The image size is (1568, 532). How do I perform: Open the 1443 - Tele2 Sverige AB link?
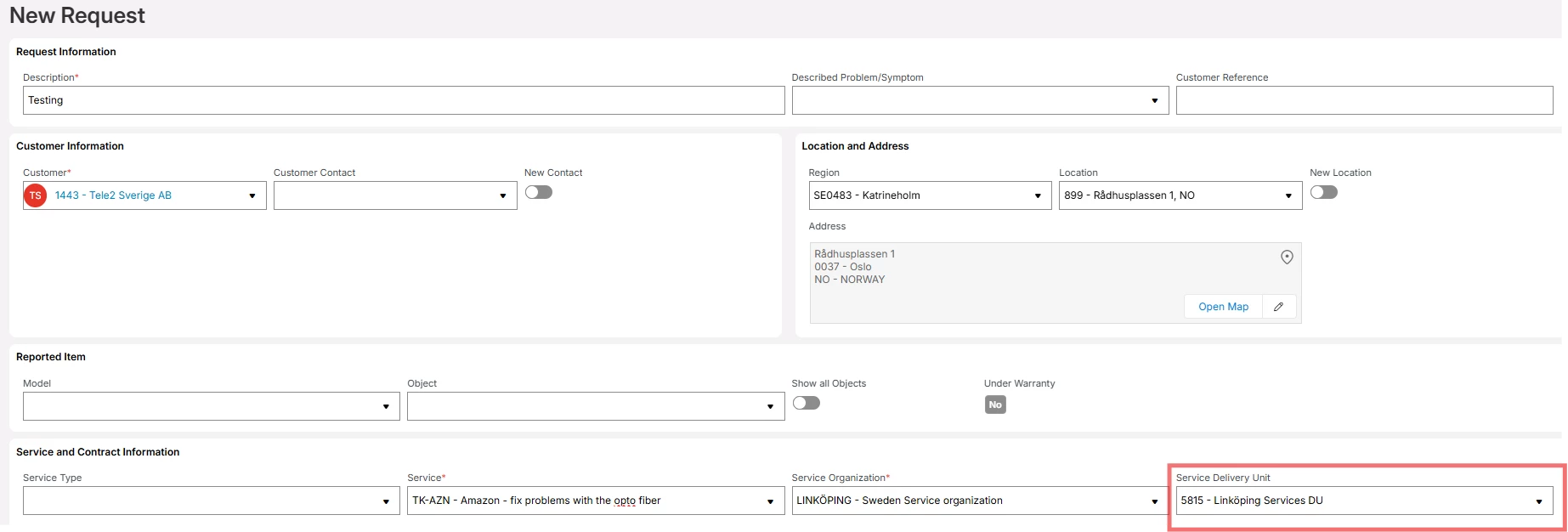(x=113, y=195)
